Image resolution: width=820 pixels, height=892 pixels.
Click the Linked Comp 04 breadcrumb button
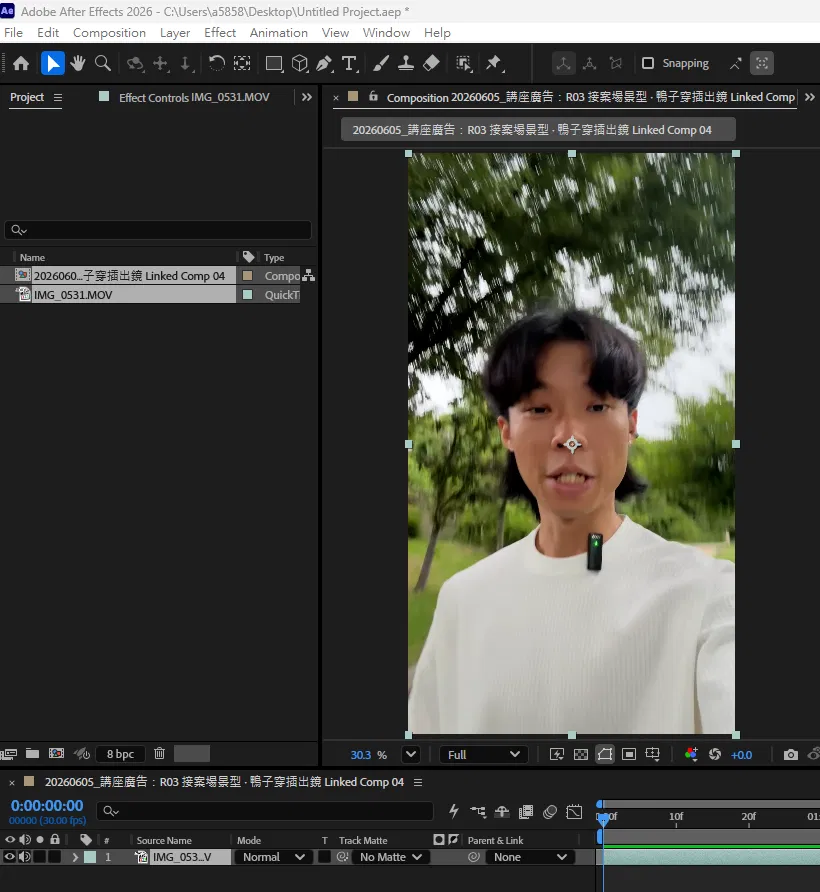pos(538,130)
